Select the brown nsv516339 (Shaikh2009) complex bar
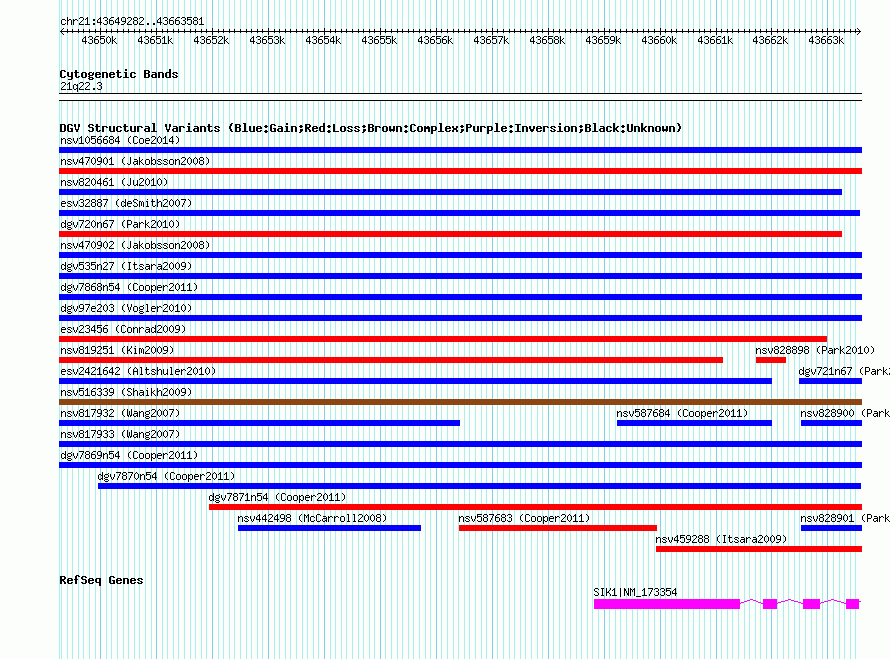Screen dimensions: 890x659 (460, 402)
